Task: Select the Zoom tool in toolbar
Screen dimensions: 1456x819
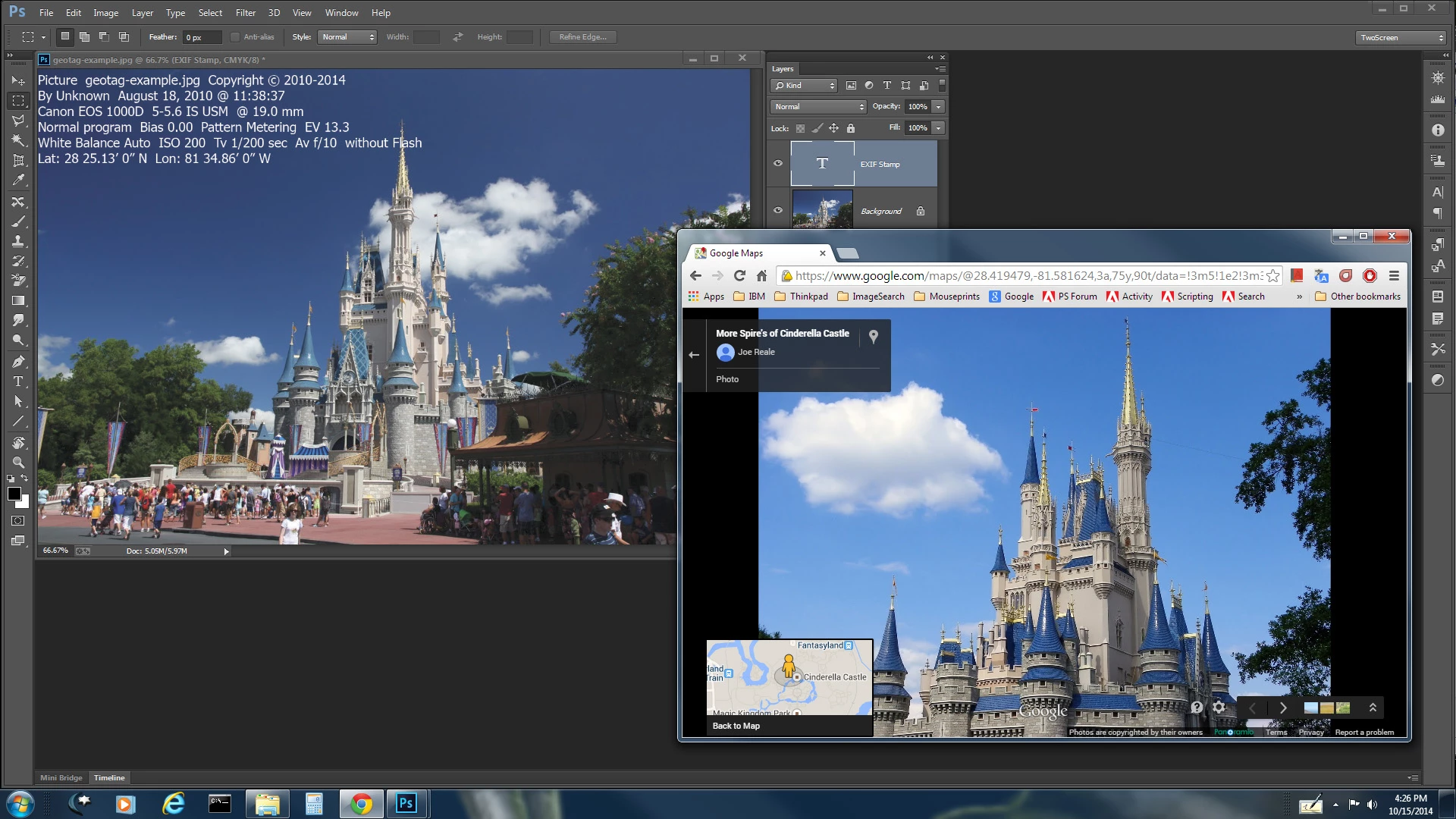Action: 18,462
